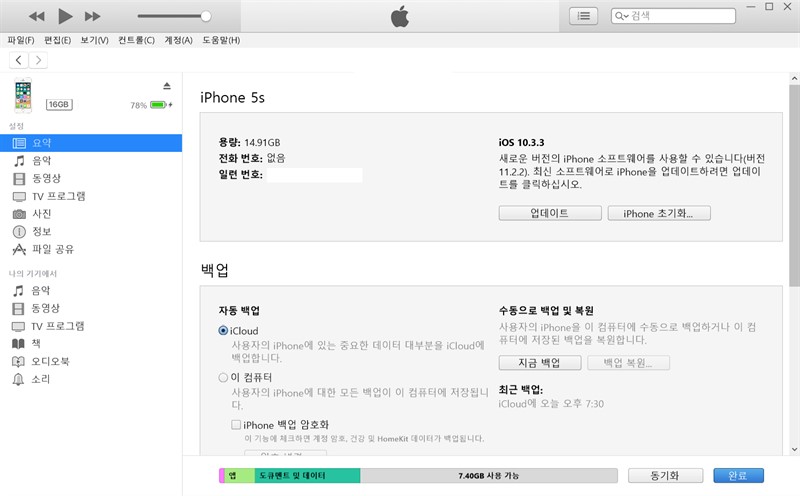800x496 pixels.
Task: Click the play button
Action: [65, 16]
